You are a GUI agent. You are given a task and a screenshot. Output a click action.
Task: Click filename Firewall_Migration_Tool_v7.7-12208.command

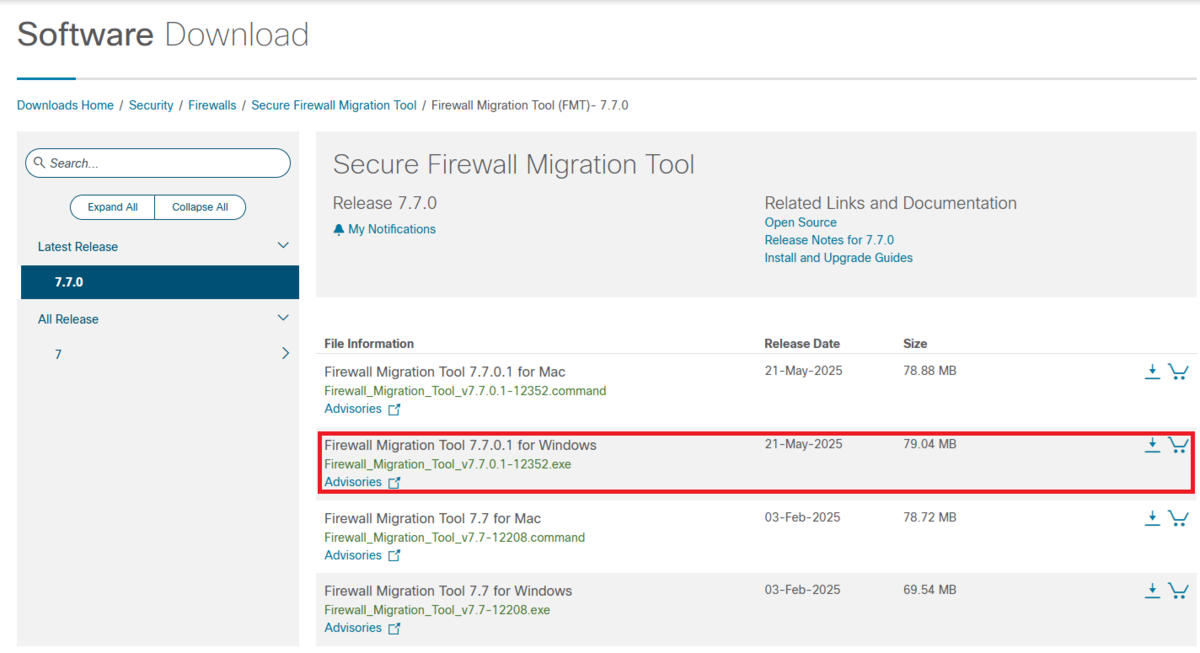click(x=454, y=537)
